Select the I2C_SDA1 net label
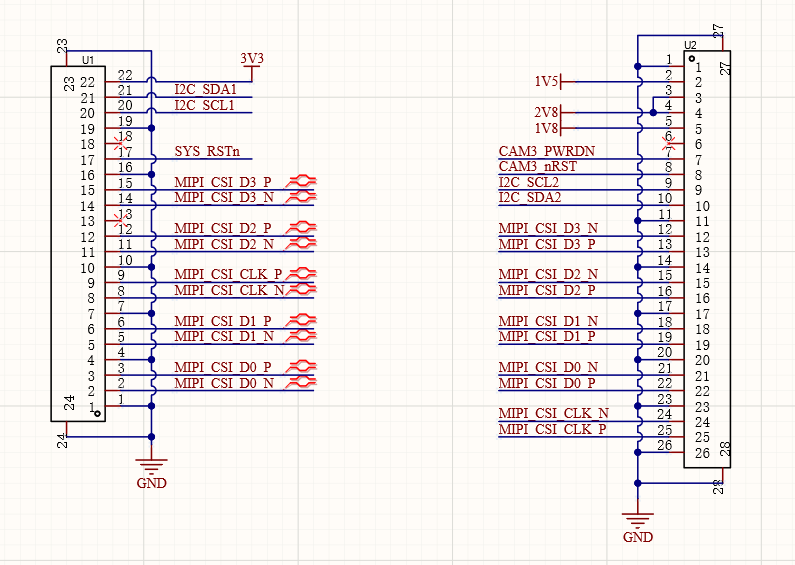The width and height of the screenshot is (795, 565). click(x=205, y=89)
